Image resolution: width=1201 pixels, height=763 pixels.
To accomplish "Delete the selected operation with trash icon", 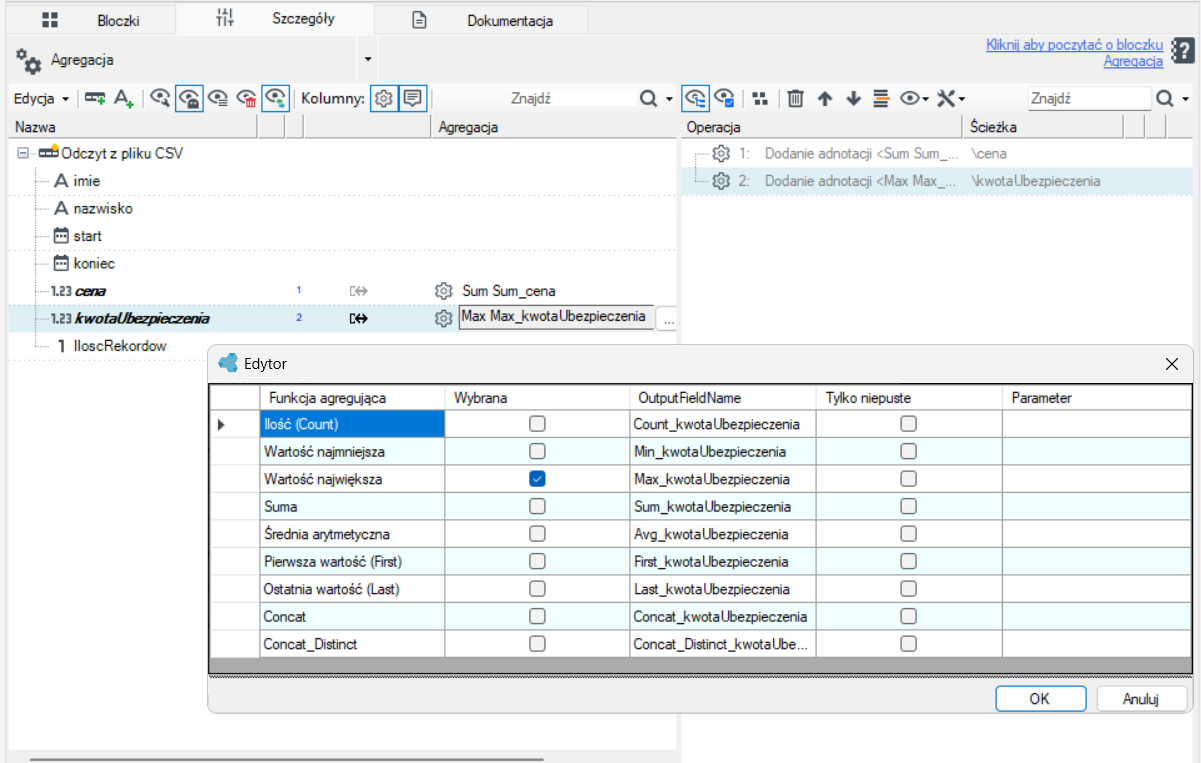I will [795, 99].
